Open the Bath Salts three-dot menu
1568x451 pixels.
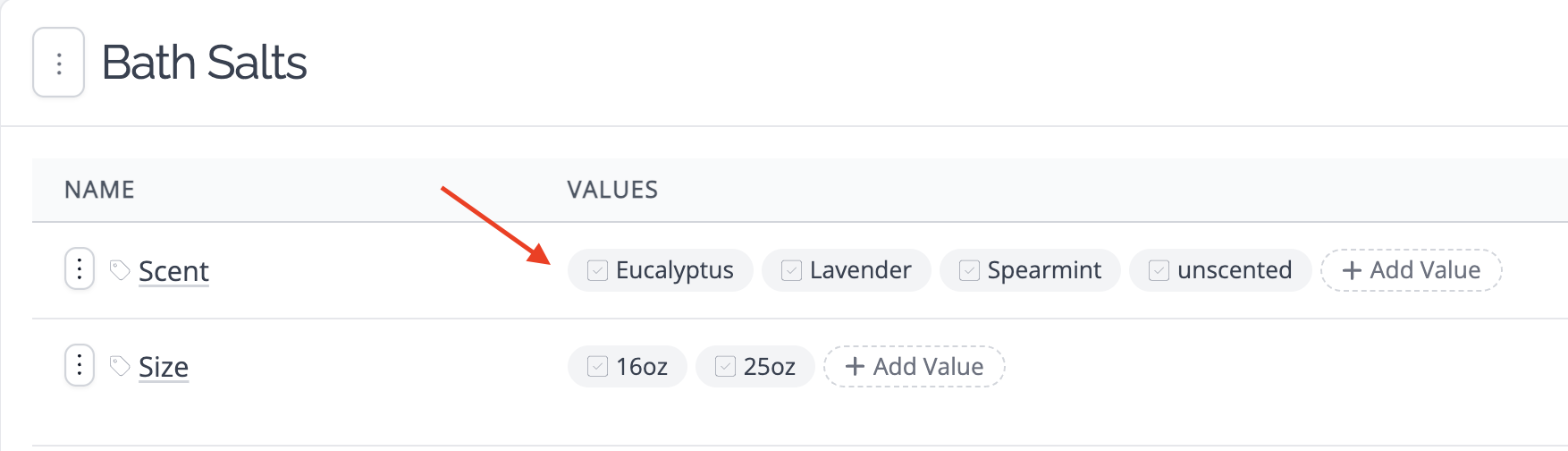pos(59,63)
